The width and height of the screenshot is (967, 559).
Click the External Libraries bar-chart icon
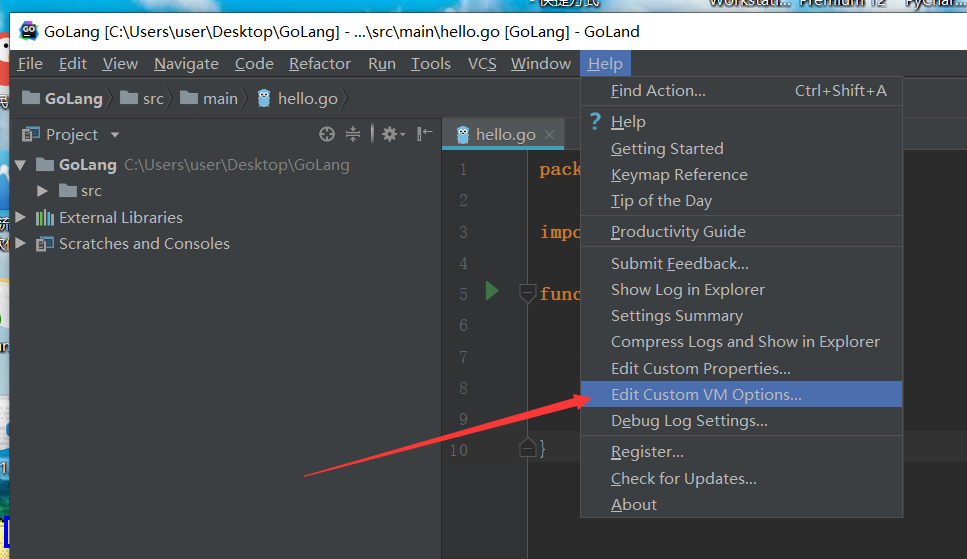coord(44,217)
